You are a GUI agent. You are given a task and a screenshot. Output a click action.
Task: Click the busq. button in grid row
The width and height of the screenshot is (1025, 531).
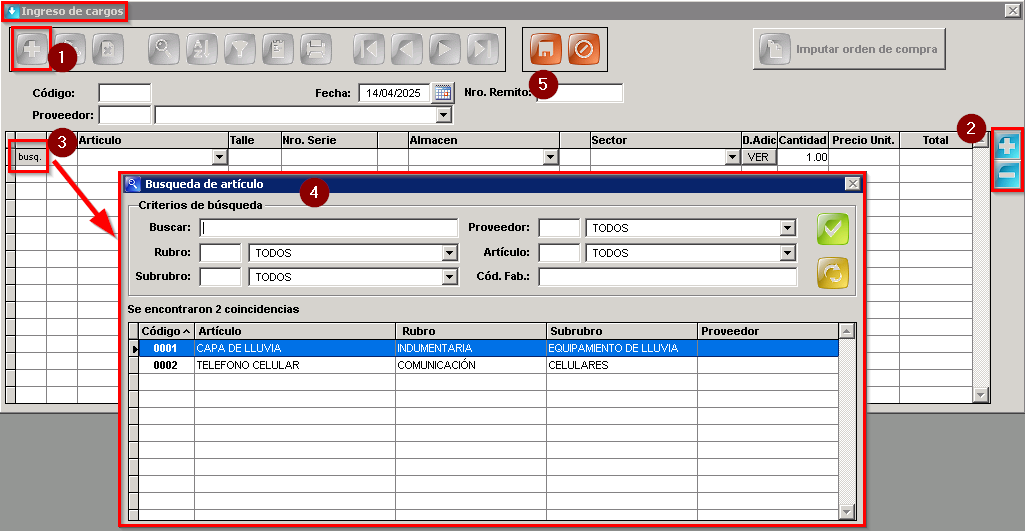coord(30,157)
